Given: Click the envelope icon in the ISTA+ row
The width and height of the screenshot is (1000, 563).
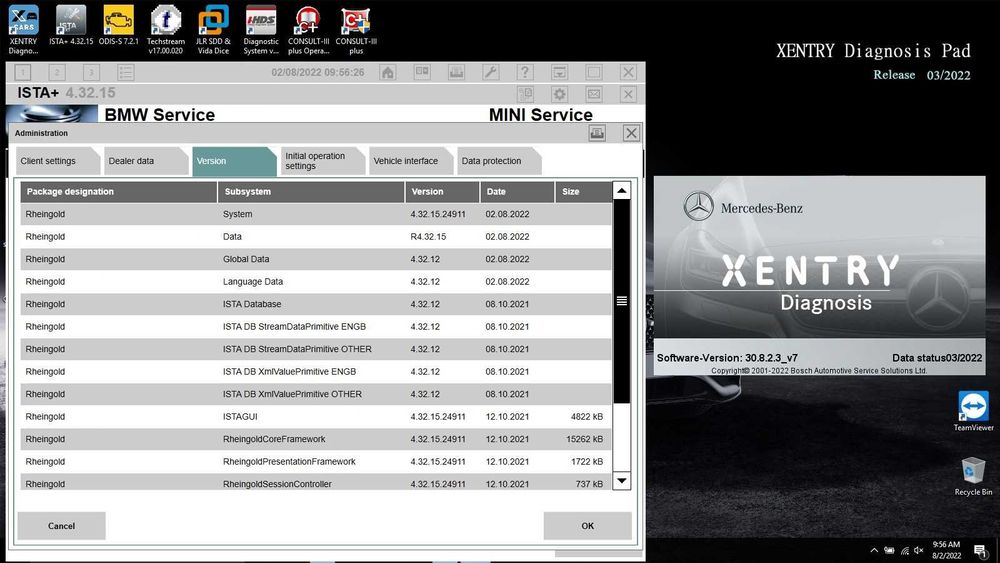Looking at the screenshot, I should (x=594, y=94).
